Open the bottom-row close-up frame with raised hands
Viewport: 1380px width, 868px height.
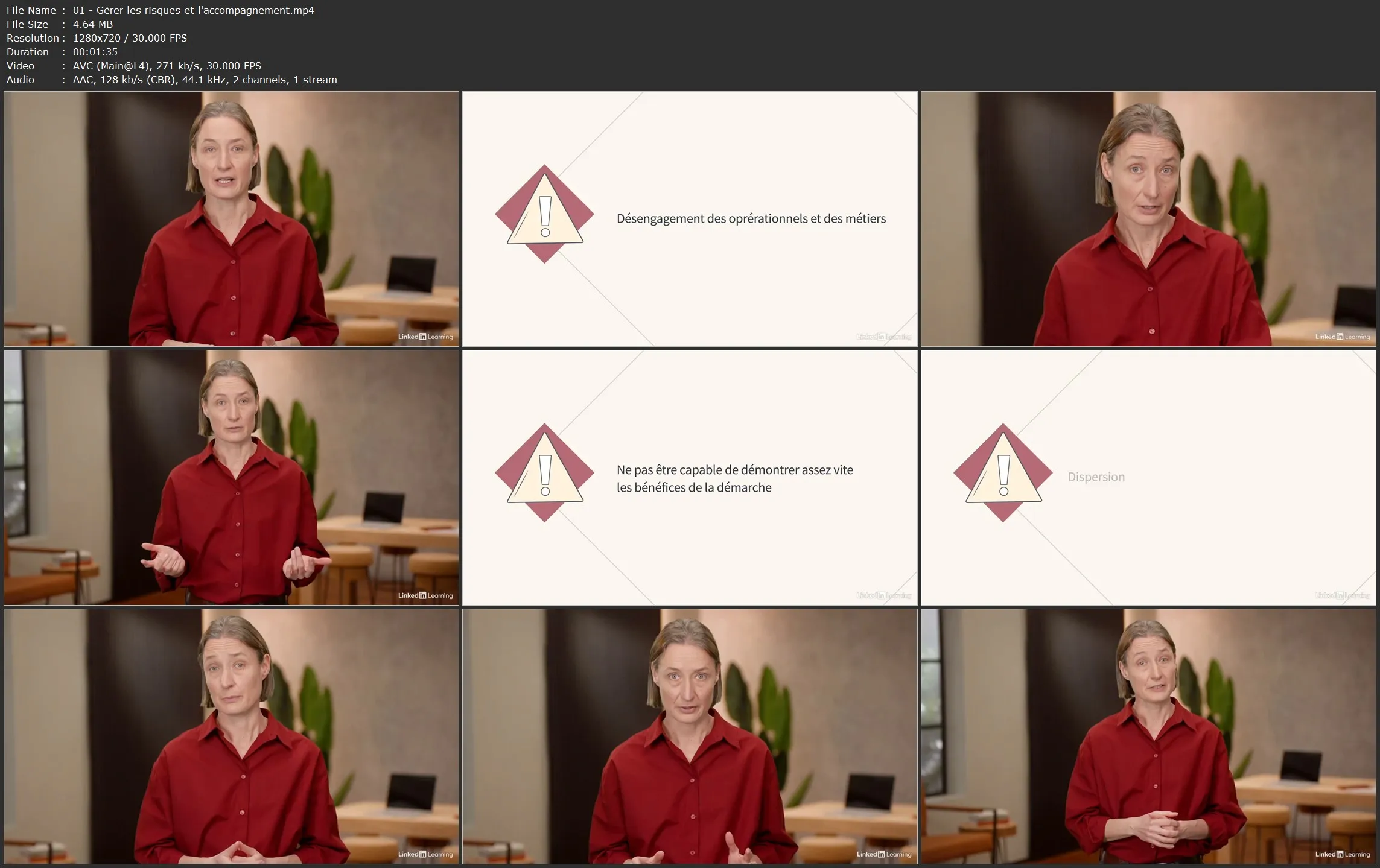tap(690, 737)
